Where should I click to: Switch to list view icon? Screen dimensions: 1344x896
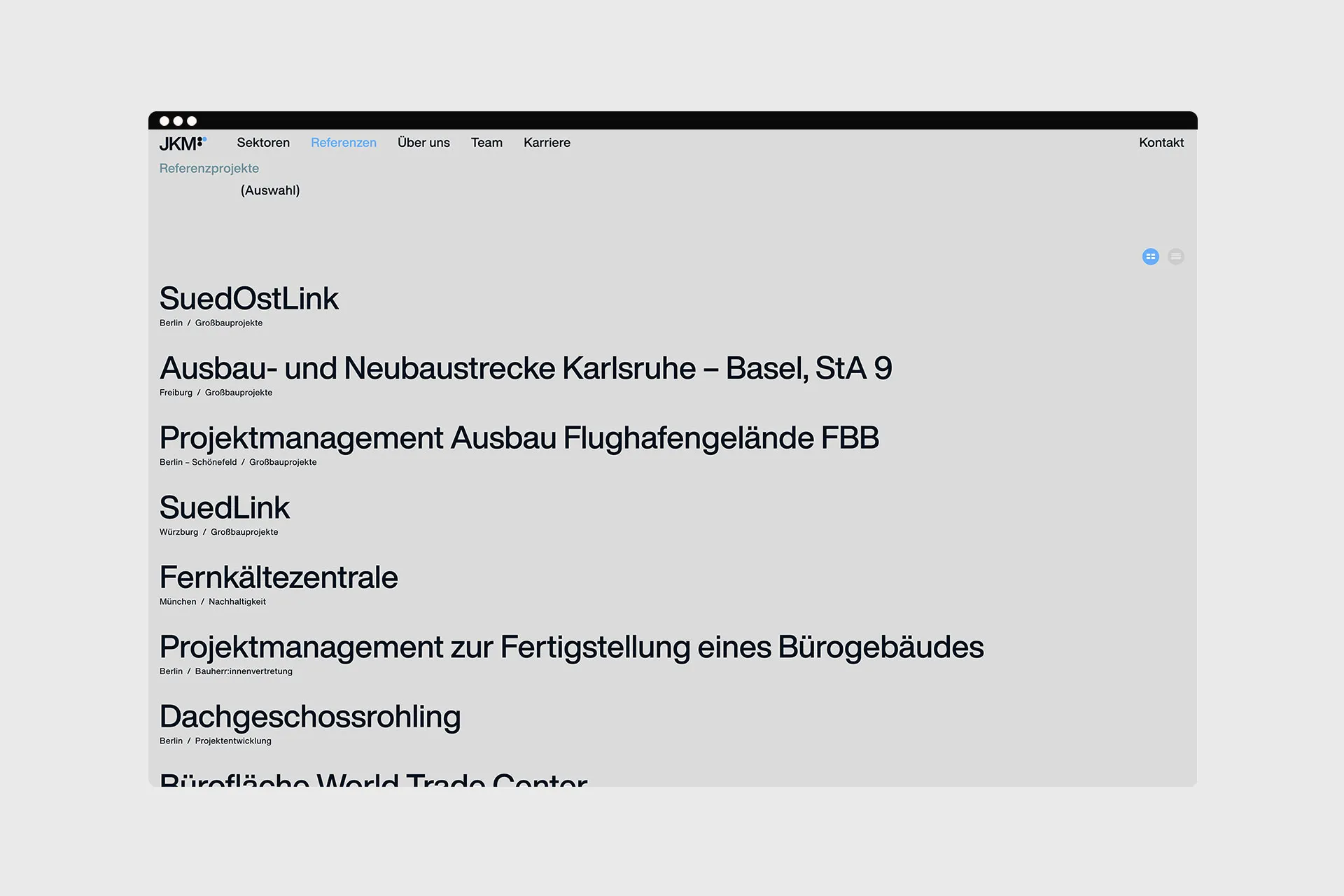(1176, 257)
